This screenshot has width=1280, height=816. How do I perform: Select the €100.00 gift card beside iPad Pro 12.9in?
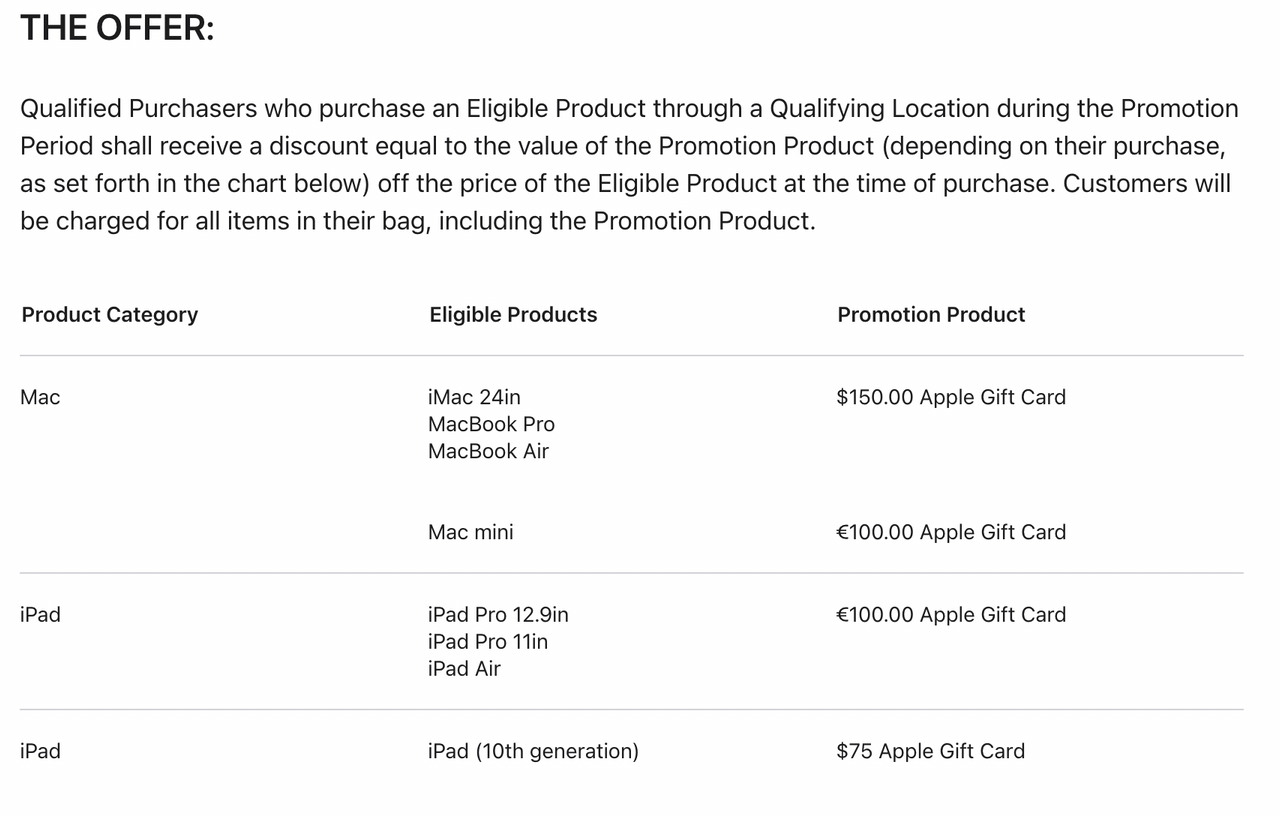(951, 614)
